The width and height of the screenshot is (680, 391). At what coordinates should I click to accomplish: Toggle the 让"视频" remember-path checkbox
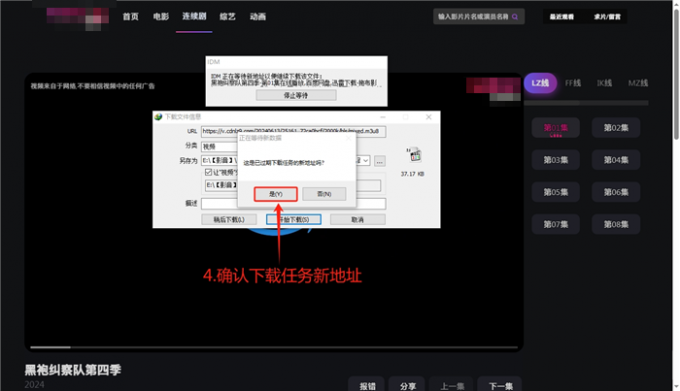tap(208, 173)
